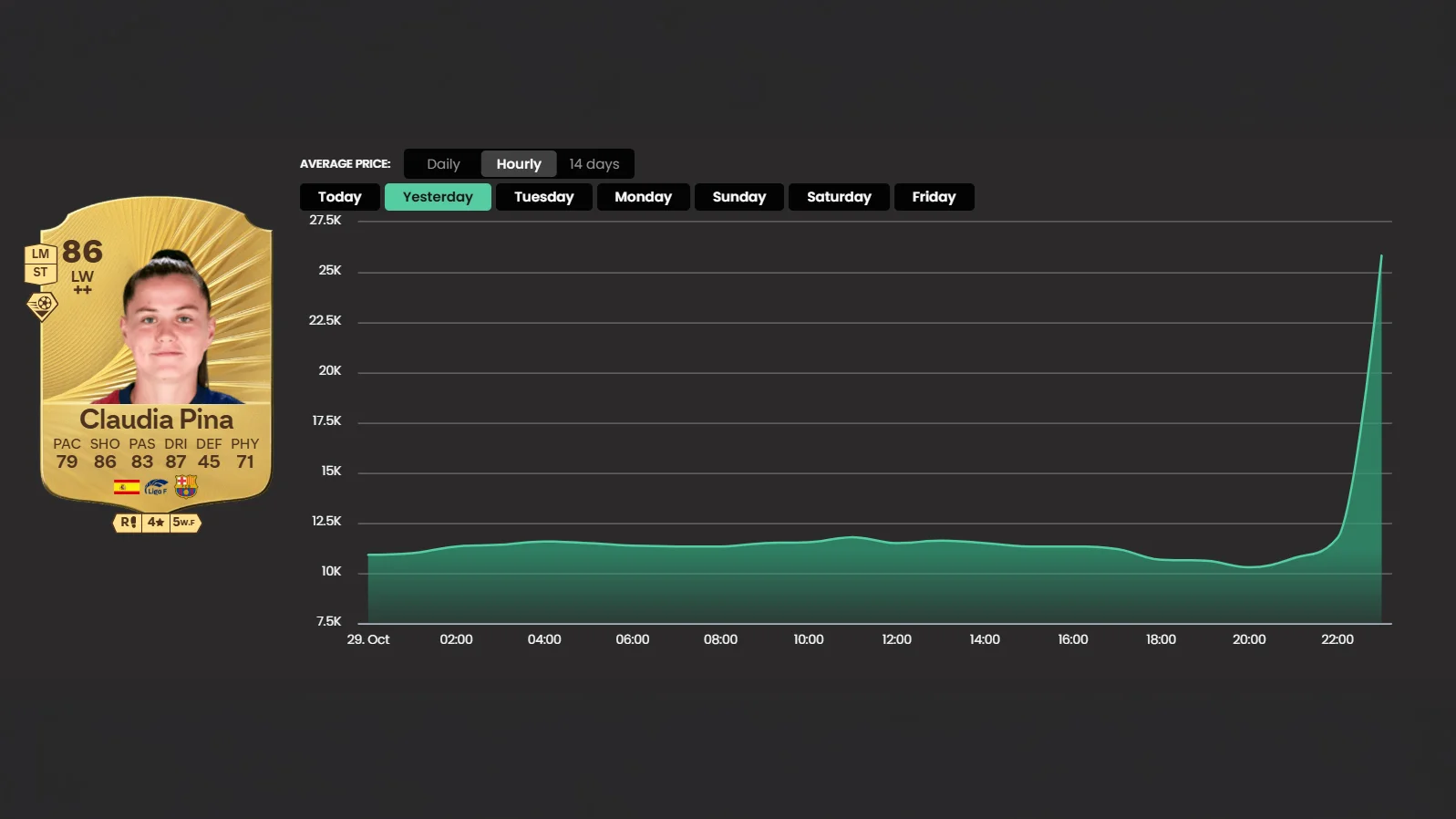The width and height of the screenshot is (1456, 819).
Task: View Monday's price chart
Action: (644, 197)
